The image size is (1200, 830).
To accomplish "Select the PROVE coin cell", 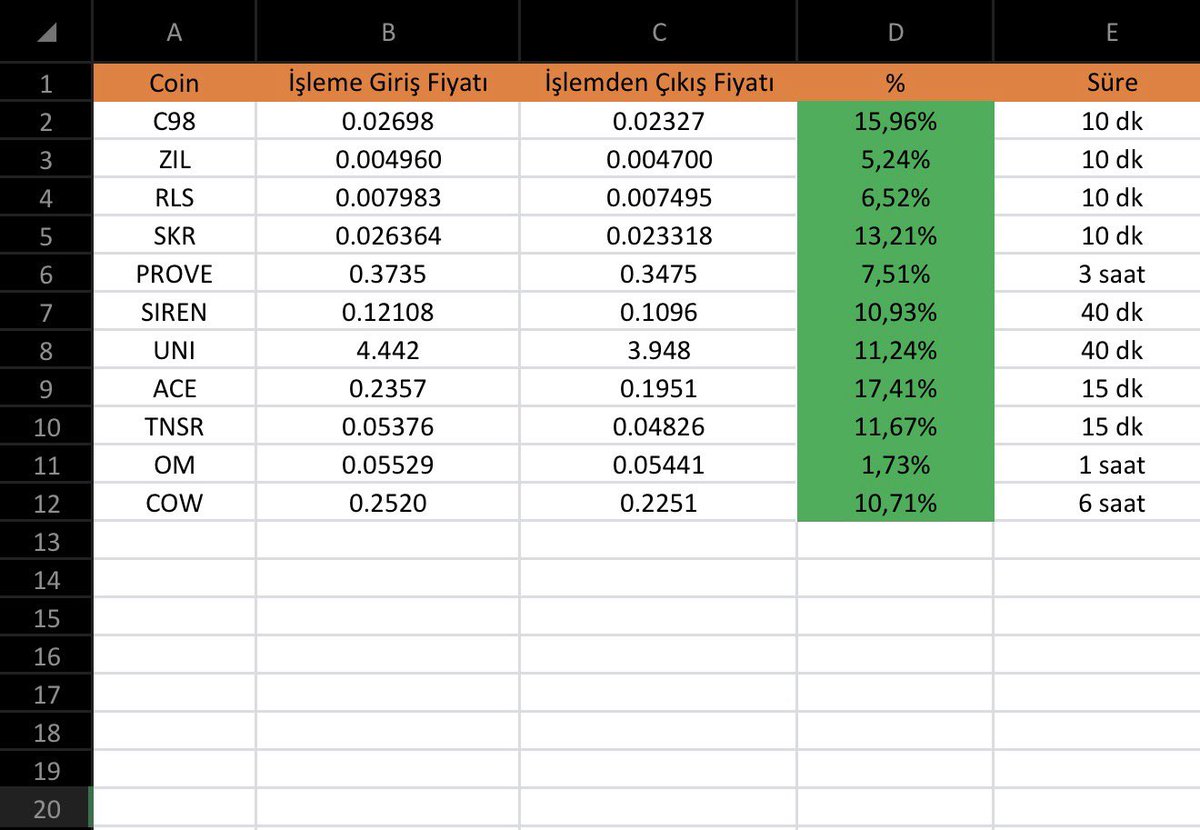I will tap(174, 274).
